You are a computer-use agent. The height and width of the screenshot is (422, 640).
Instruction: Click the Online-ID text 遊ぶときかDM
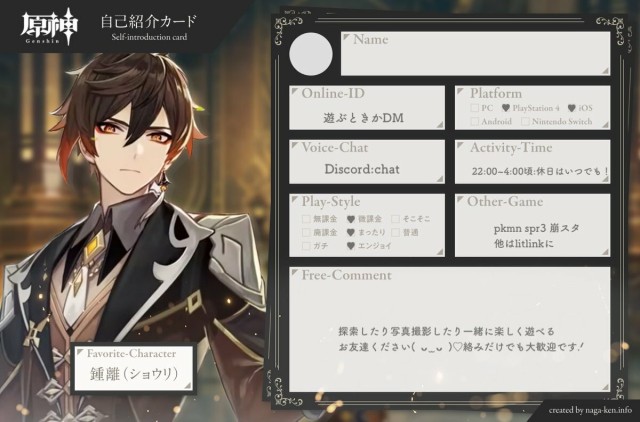(363, 118)
